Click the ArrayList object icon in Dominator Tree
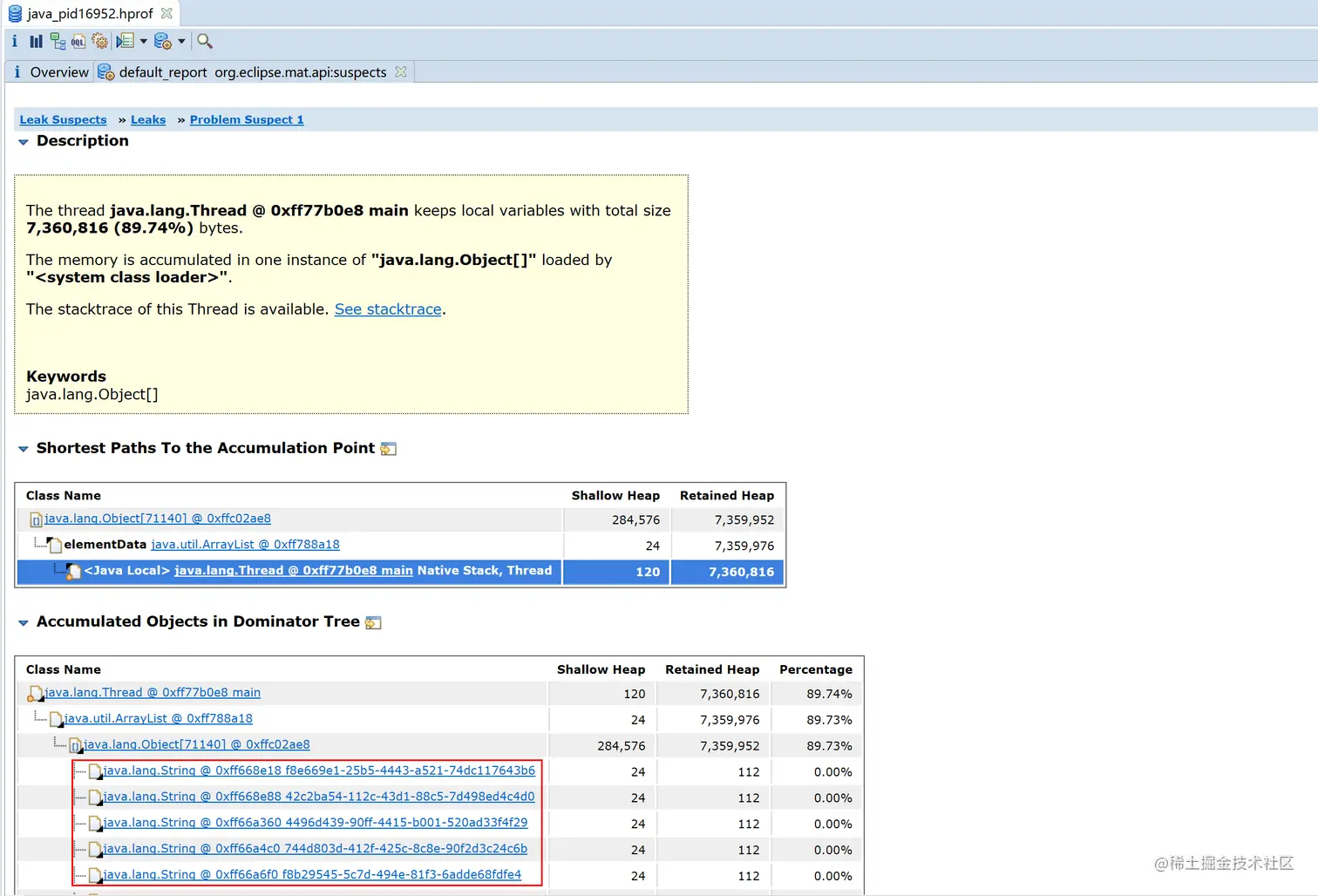Screen dimensions: 1318x896 (56, 720)
